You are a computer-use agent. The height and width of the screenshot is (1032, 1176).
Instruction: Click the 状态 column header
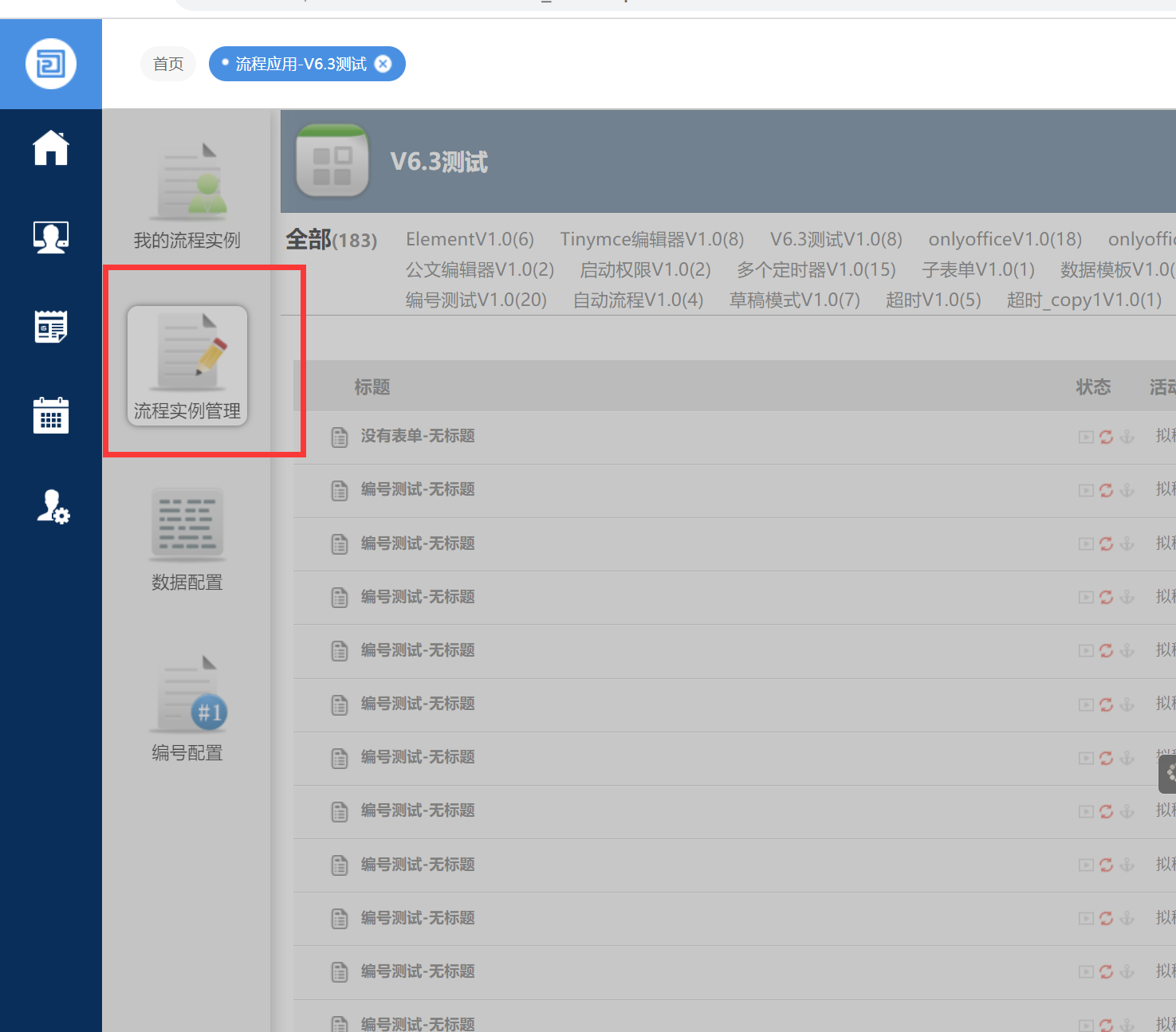[1093, 387]
